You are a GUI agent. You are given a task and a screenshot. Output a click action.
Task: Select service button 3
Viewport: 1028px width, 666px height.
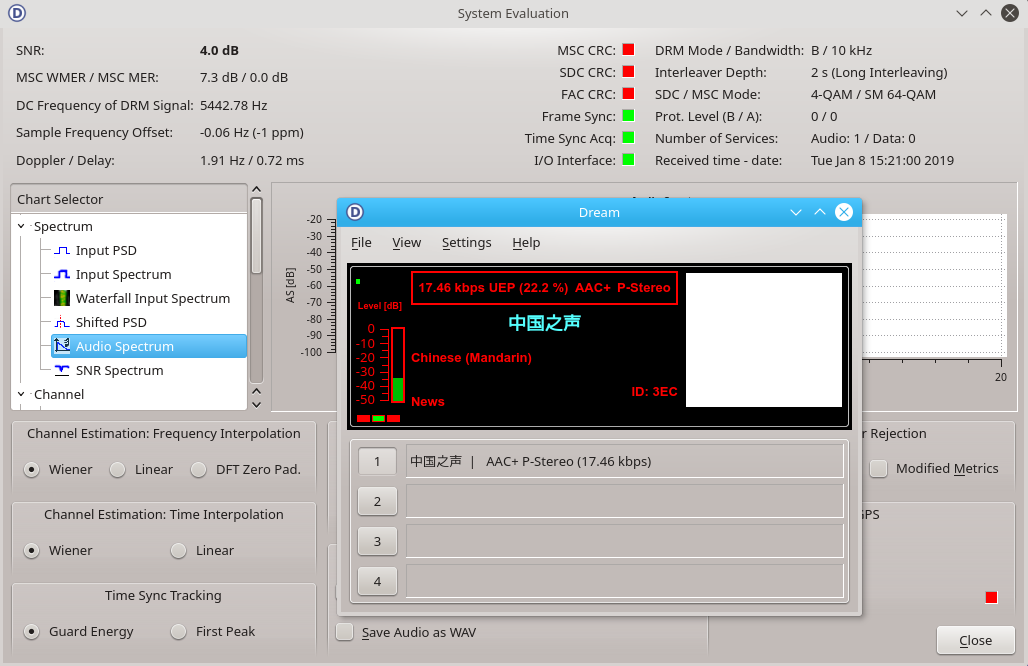[378, 541]
